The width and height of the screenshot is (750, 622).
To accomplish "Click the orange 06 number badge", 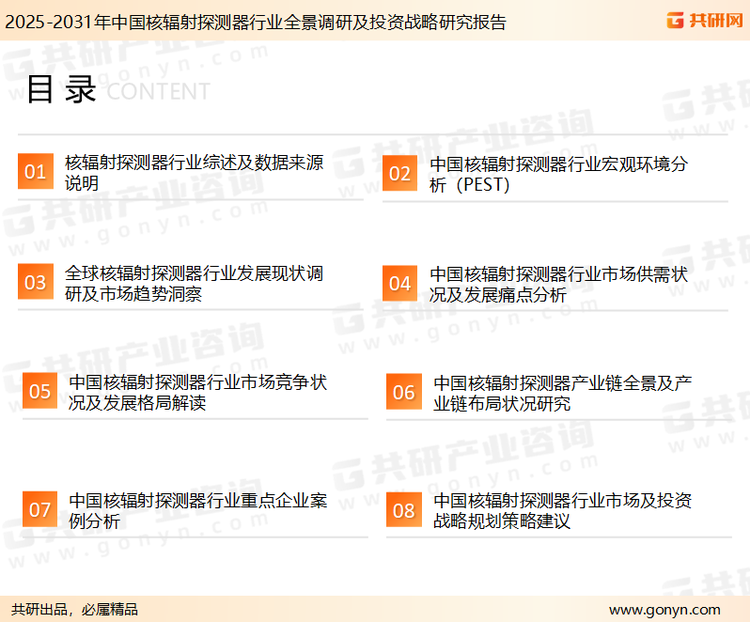I will 404,392.
